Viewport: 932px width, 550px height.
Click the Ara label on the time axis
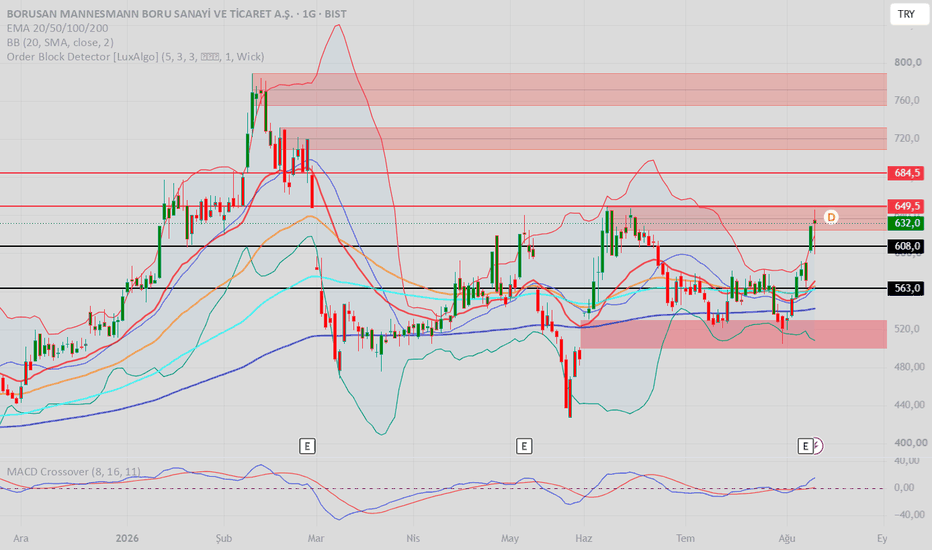click(21, 538)
